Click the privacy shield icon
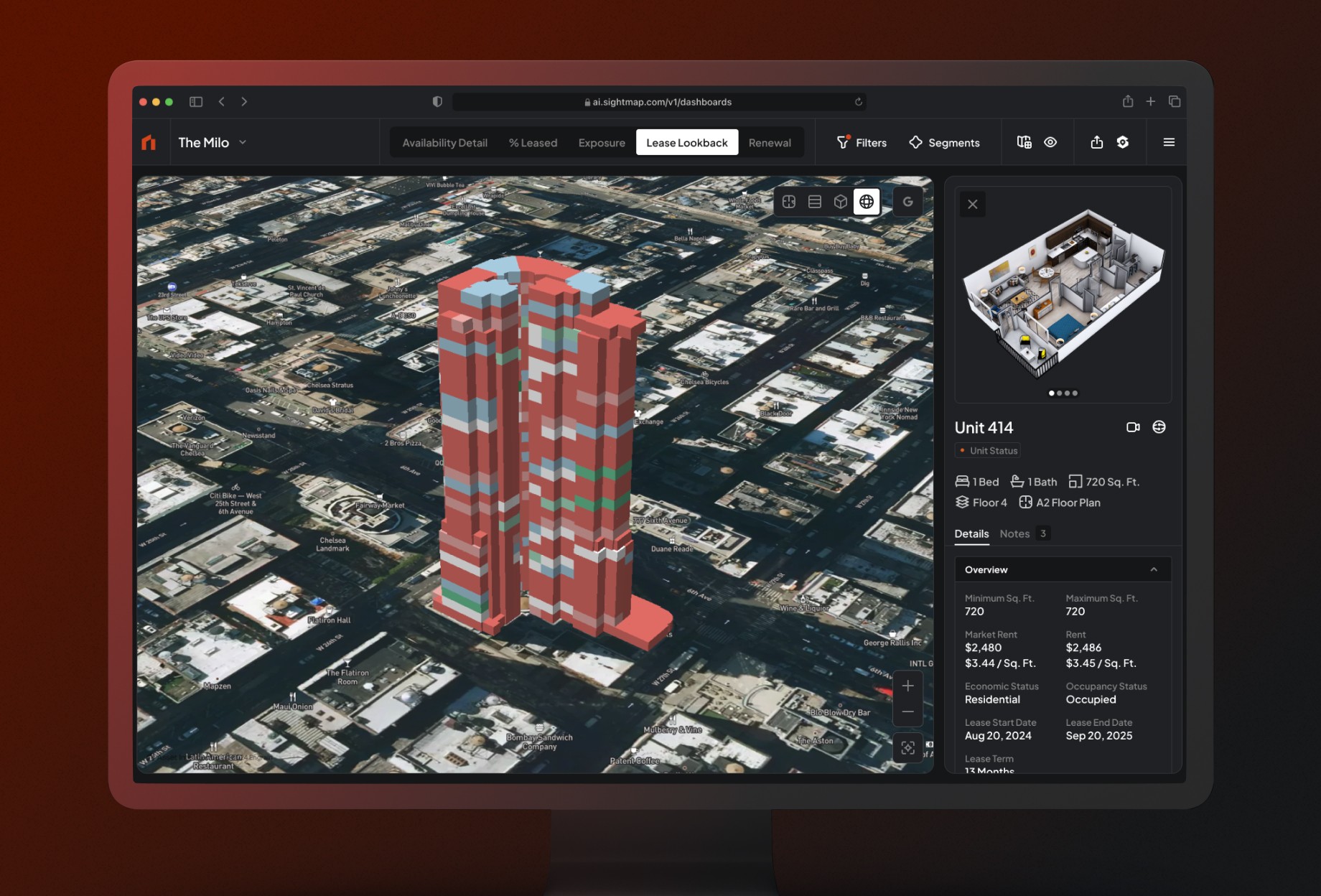This screenshot has width=1321, height=896. pyautogui.click(x=437, y=102)
